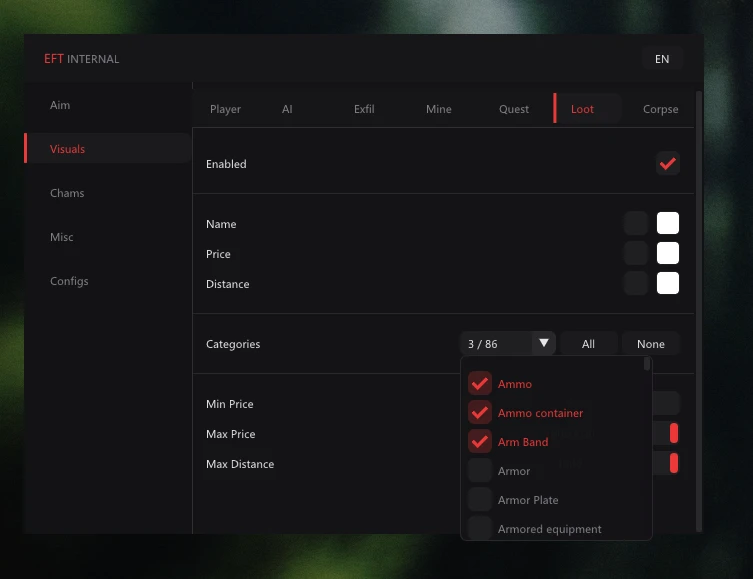Check the Armor Plate category box
Image resolution: width=753 pixels, height=579 pixels.
tap(480, 500)
